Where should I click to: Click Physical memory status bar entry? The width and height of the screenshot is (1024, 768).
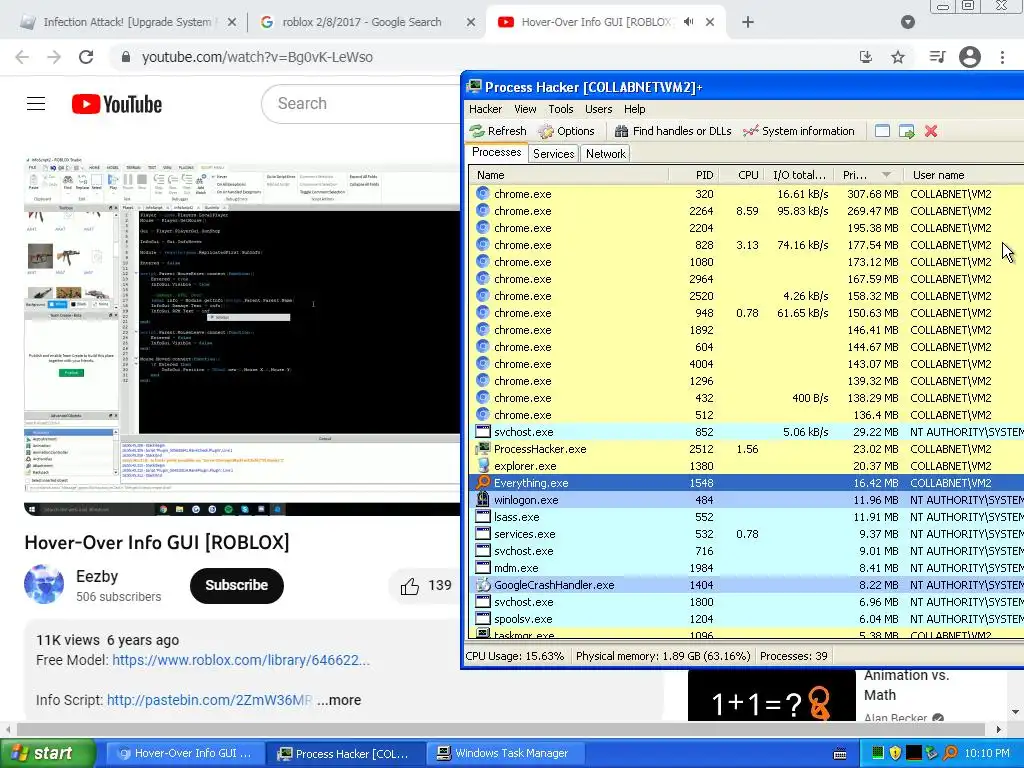663,656
